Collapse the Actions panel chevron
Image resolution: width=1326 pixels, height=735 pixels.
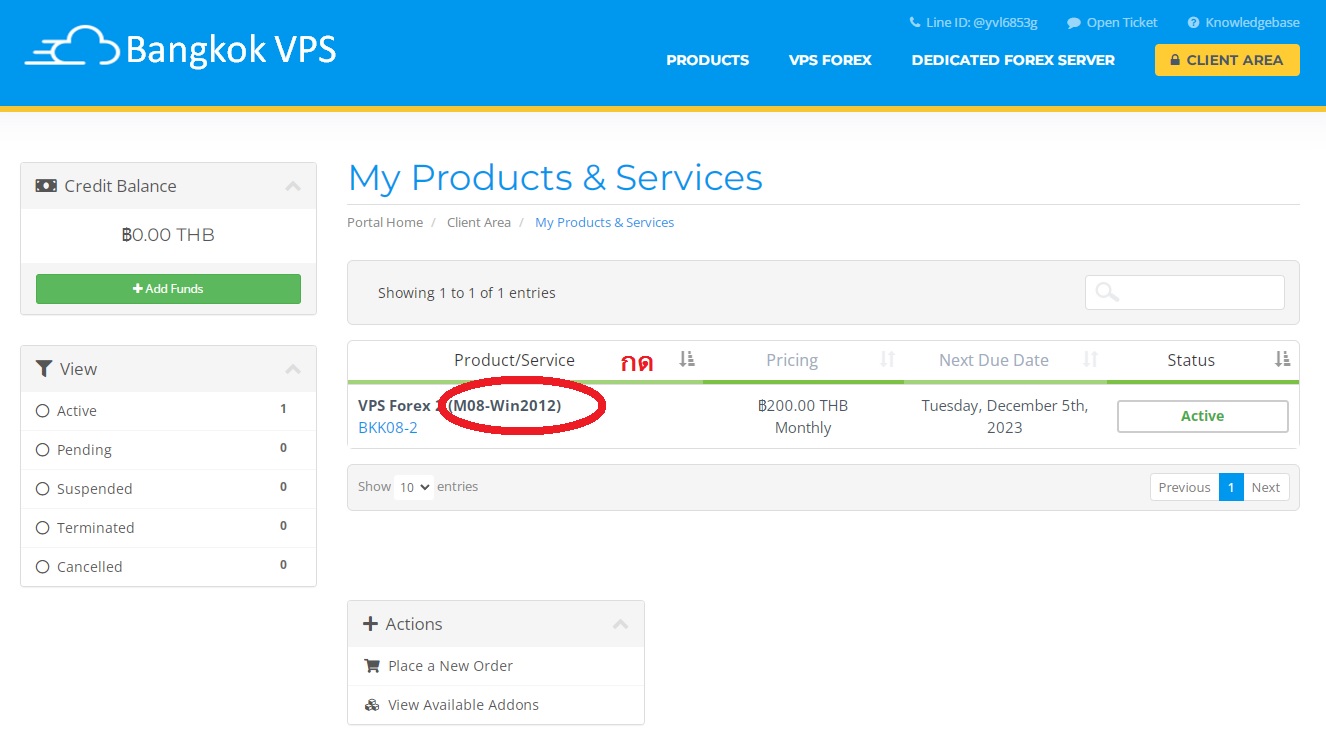click(x=621, y=624)
